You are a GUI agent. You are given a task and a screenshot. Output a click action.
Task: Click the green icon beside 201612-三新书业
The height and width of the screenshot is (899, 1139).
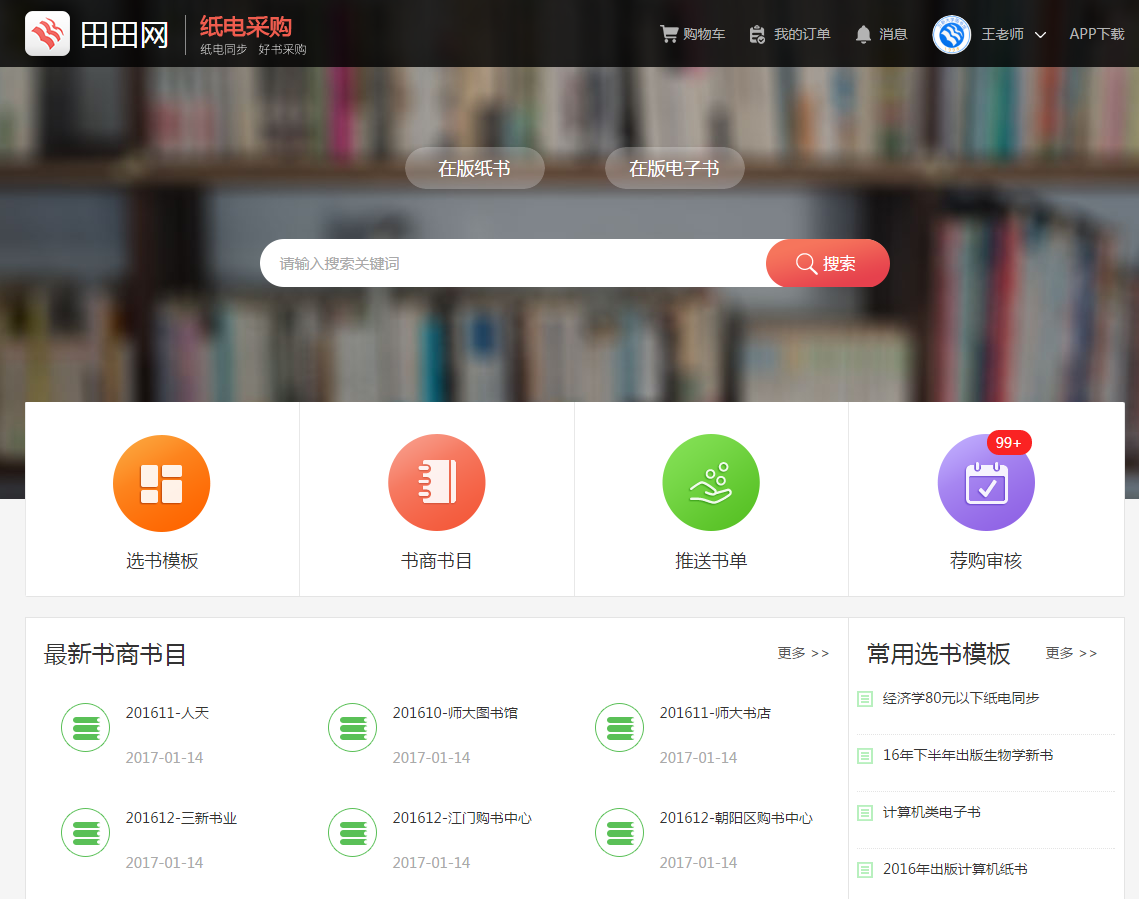pos(86,832)
